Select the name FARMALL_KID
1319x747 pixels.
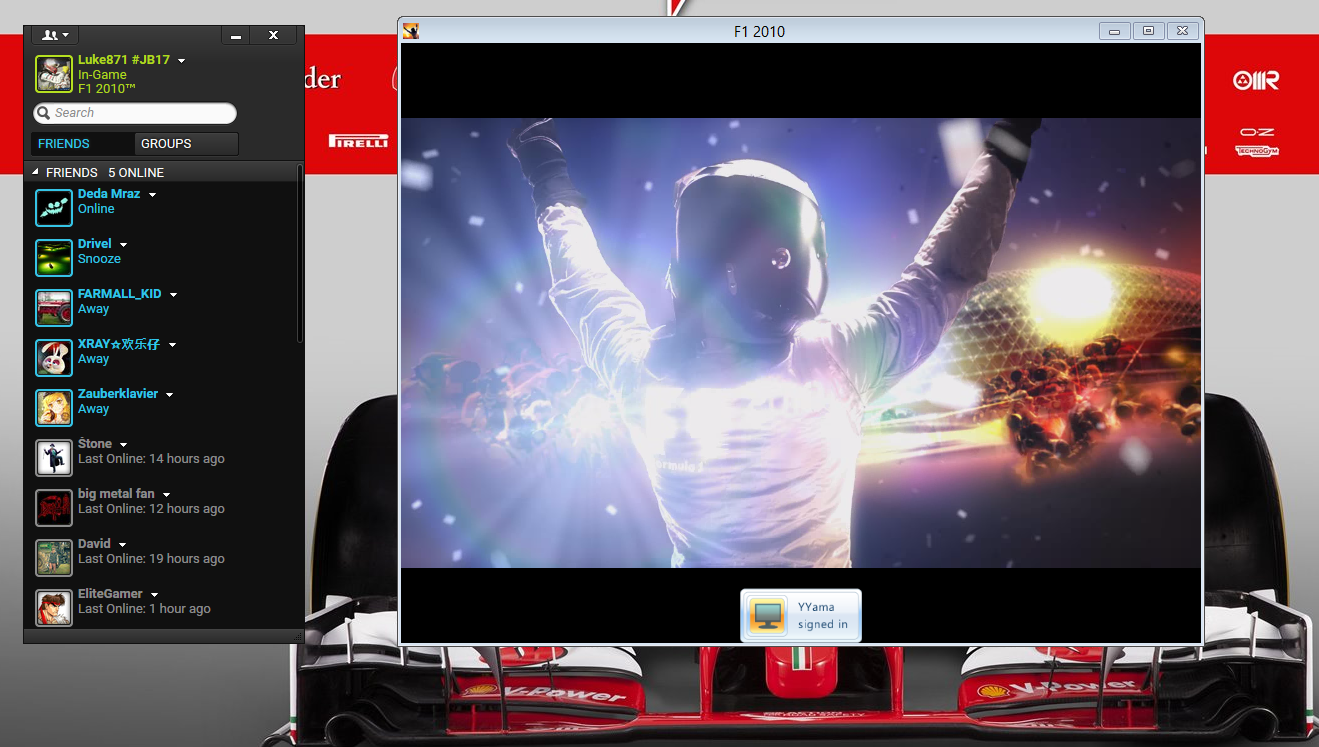[x=120, y=294]
